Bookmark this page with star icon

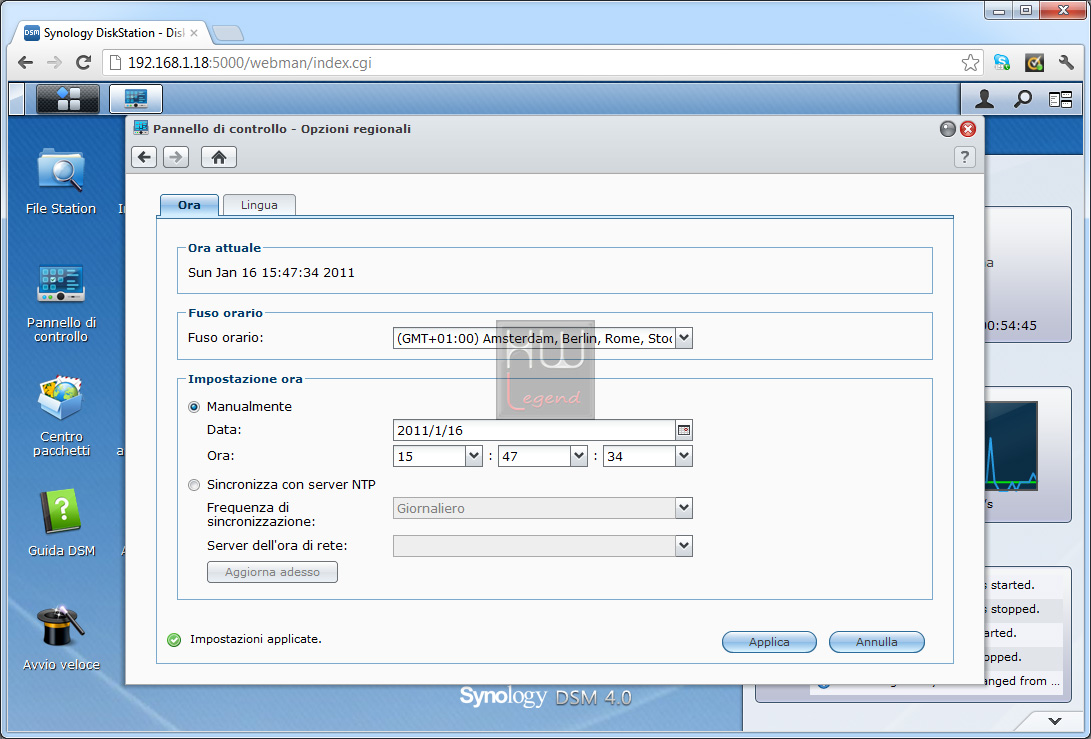click(970, 63)
